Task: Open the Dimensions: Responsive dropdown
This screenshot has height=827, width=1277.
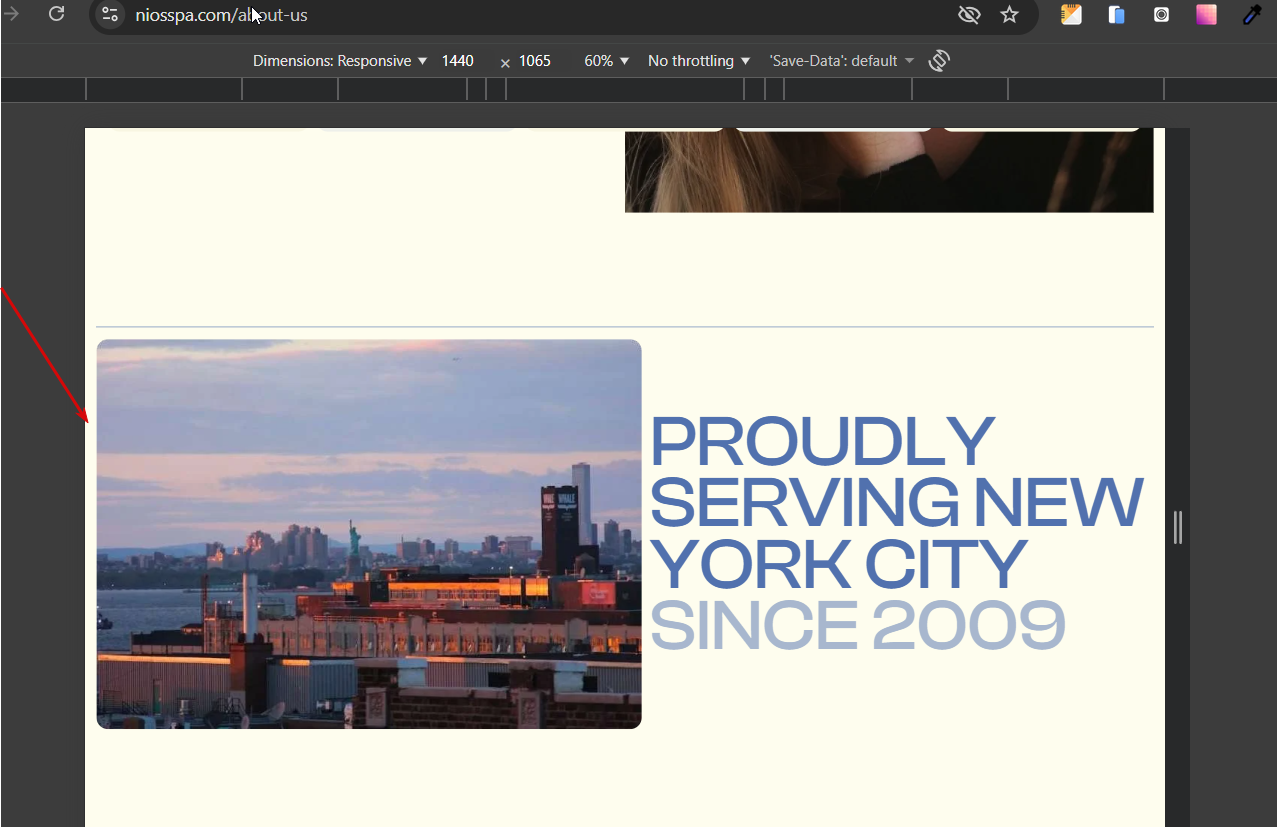Action: point(340,61)
